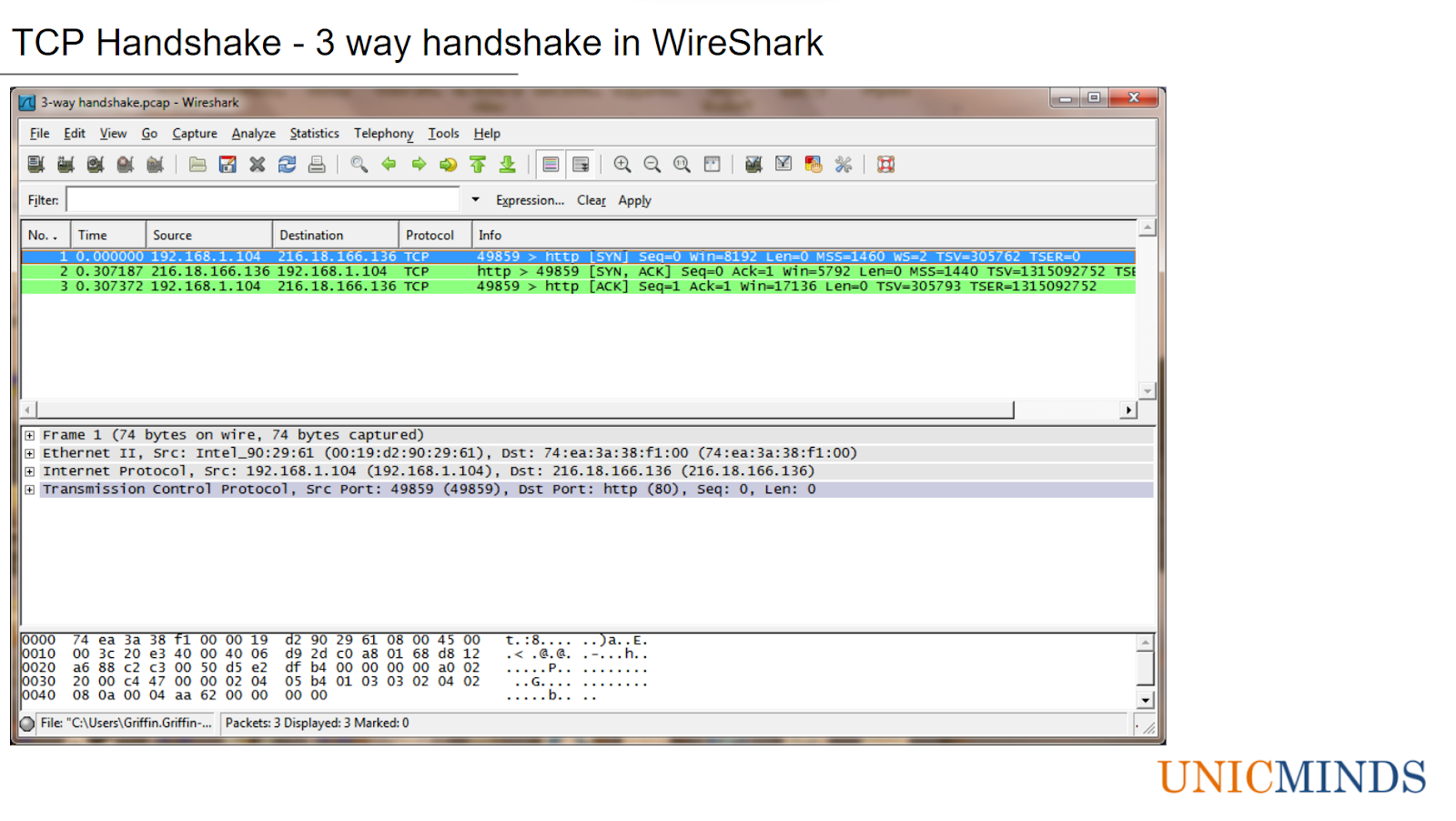The height and width of the screenshot is (821, 1456).
Task: Print packets using the printer icon
Action: 317,165
